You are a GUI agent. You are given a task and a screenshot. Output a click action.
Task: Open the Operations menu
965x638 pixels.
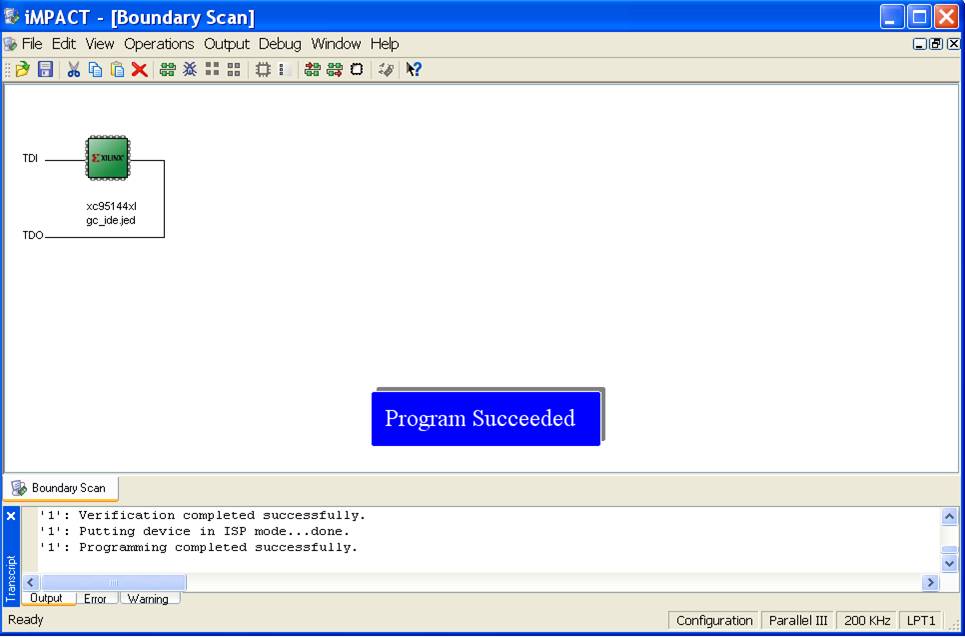point(159,44)
